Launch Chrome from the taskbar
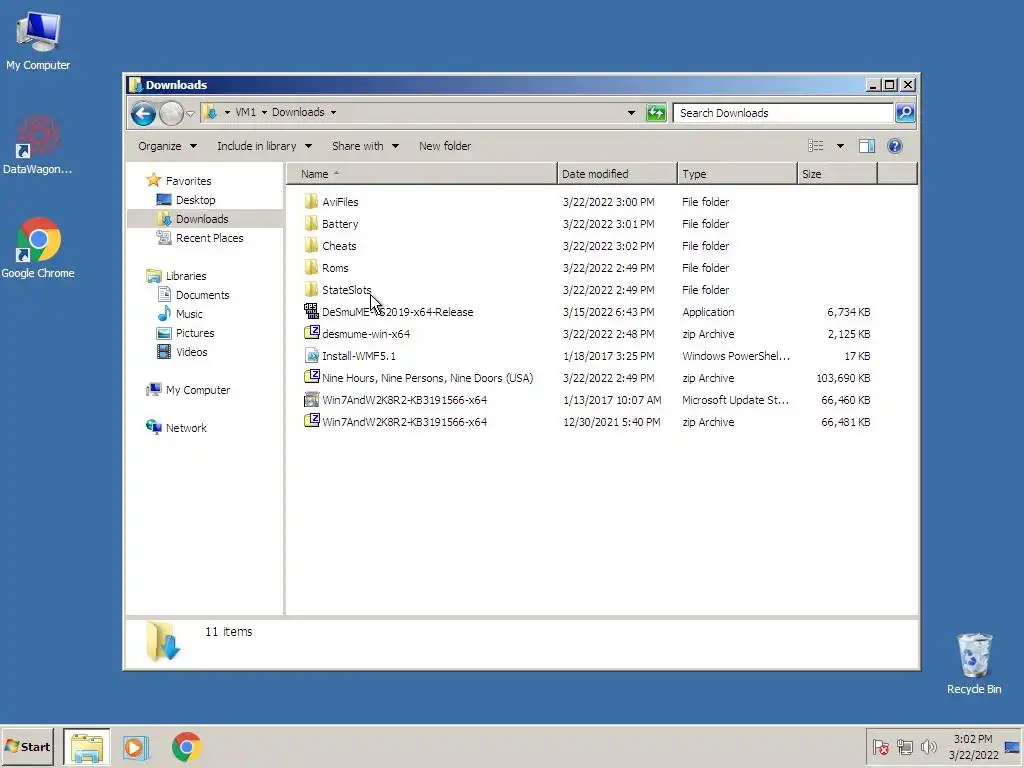 click(187, 746)
